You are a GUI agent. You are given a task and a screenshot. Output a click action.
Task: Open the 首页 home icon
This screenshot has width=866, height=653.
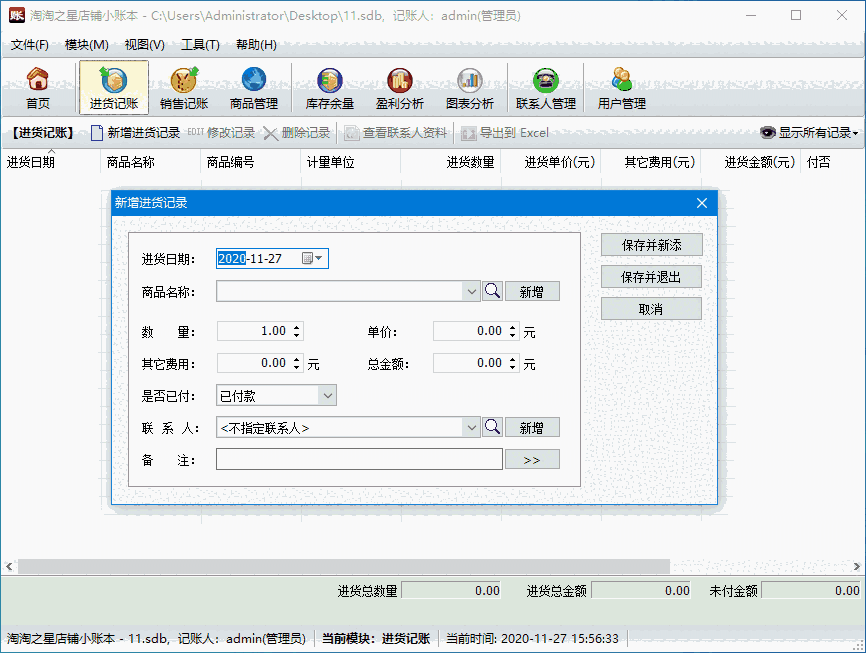coord(38,87)
